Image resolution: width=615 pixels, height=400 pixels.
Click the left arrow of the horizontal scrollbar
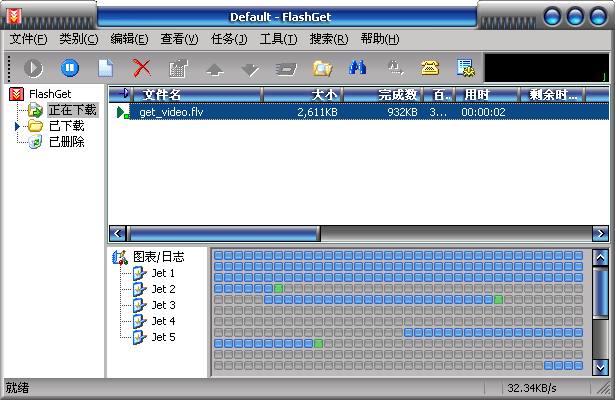[x=118, y=234]
